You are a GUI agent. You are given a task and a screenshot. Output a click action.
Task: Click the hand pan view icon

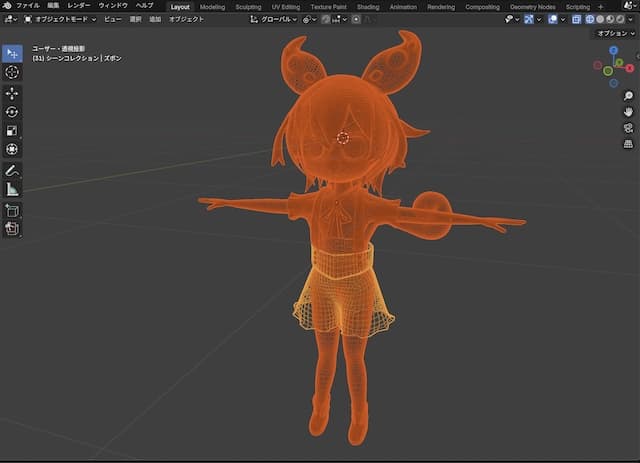pos(628,112)
